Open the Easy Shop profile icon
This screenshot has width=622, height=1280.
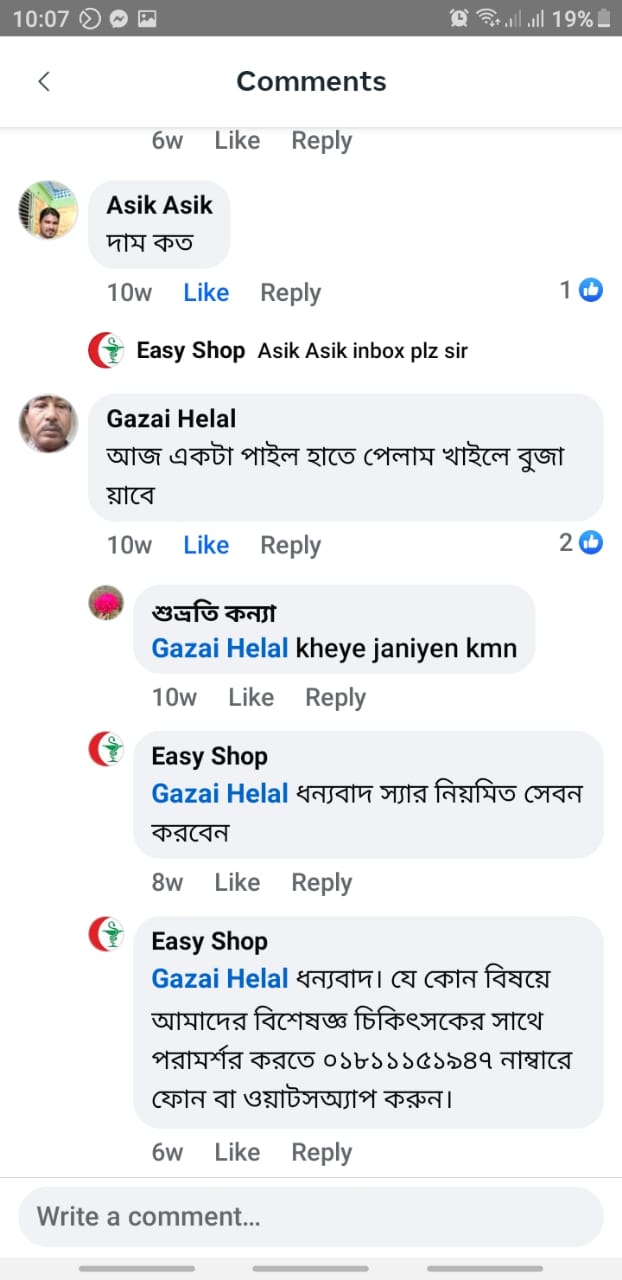(x=107, y=351)
